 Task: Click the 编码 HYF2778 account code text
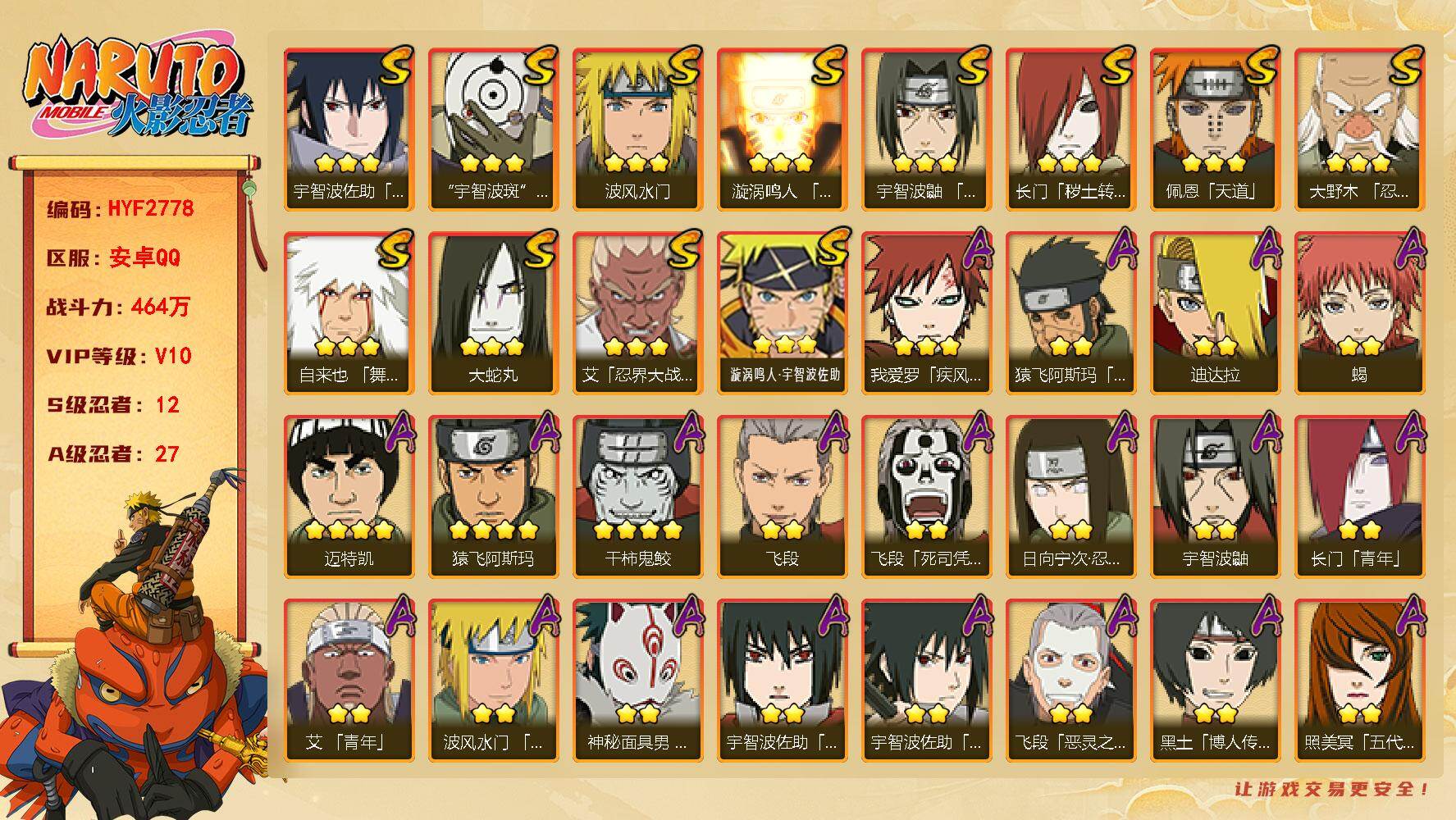tap(121, 209)
